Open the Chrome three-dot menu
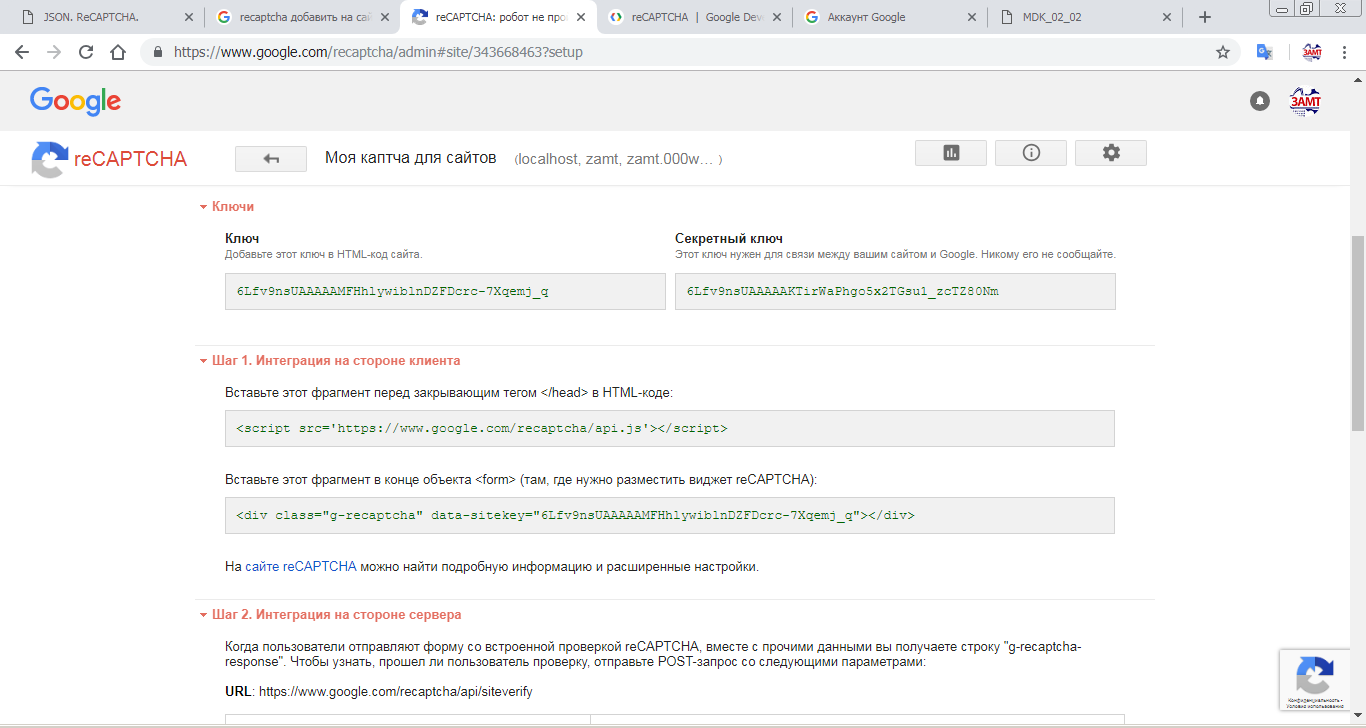The height and width of the screenshot is (728, 1366). tap(1345, 52)
